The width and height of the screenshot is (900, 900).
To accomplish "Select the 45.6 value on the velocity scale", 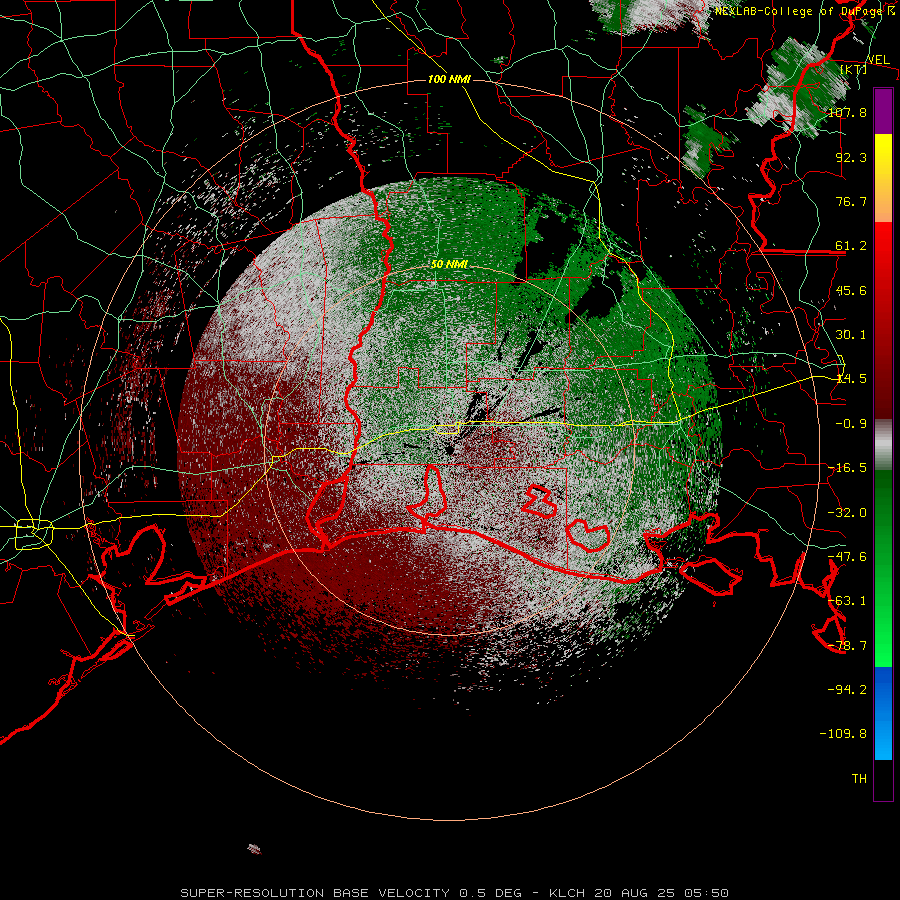I will click(851, 290).
